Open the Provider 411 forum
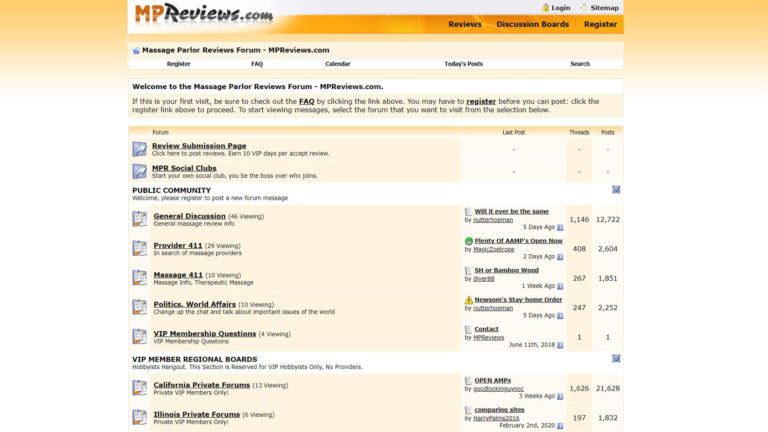 (x=178, y=245)
